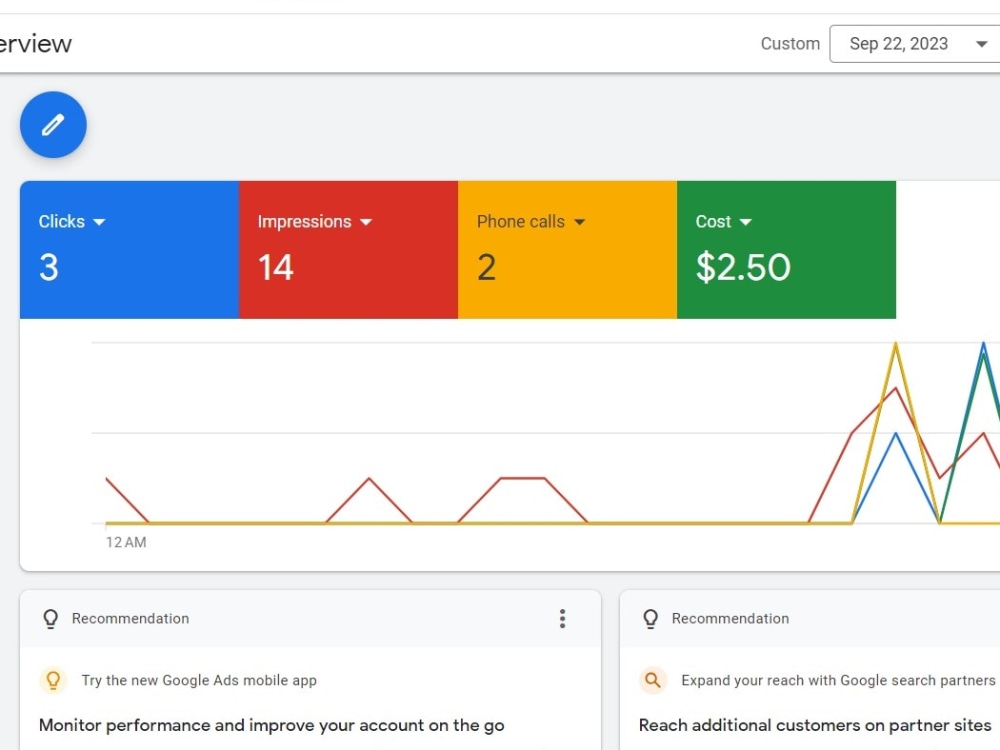Click the search icon beside search partners tip
The image size is (1000, 750).
click(x=653, y=680)
